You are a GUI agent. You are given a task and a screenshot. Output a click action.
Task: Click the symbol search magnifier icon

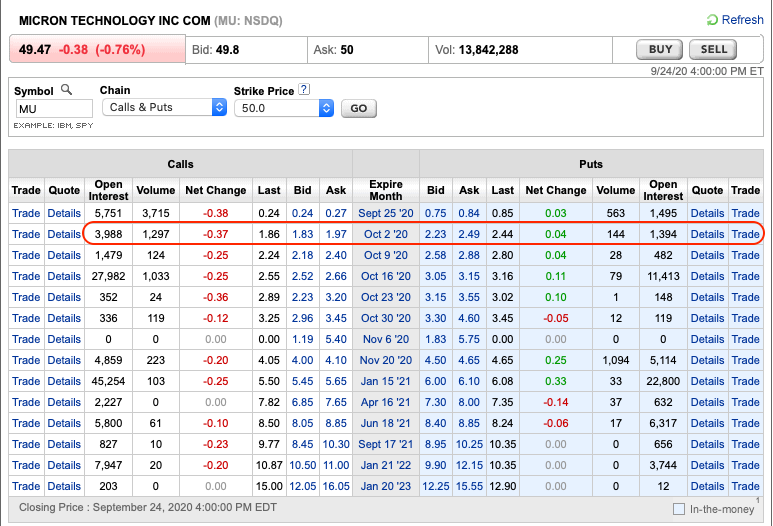67,90
